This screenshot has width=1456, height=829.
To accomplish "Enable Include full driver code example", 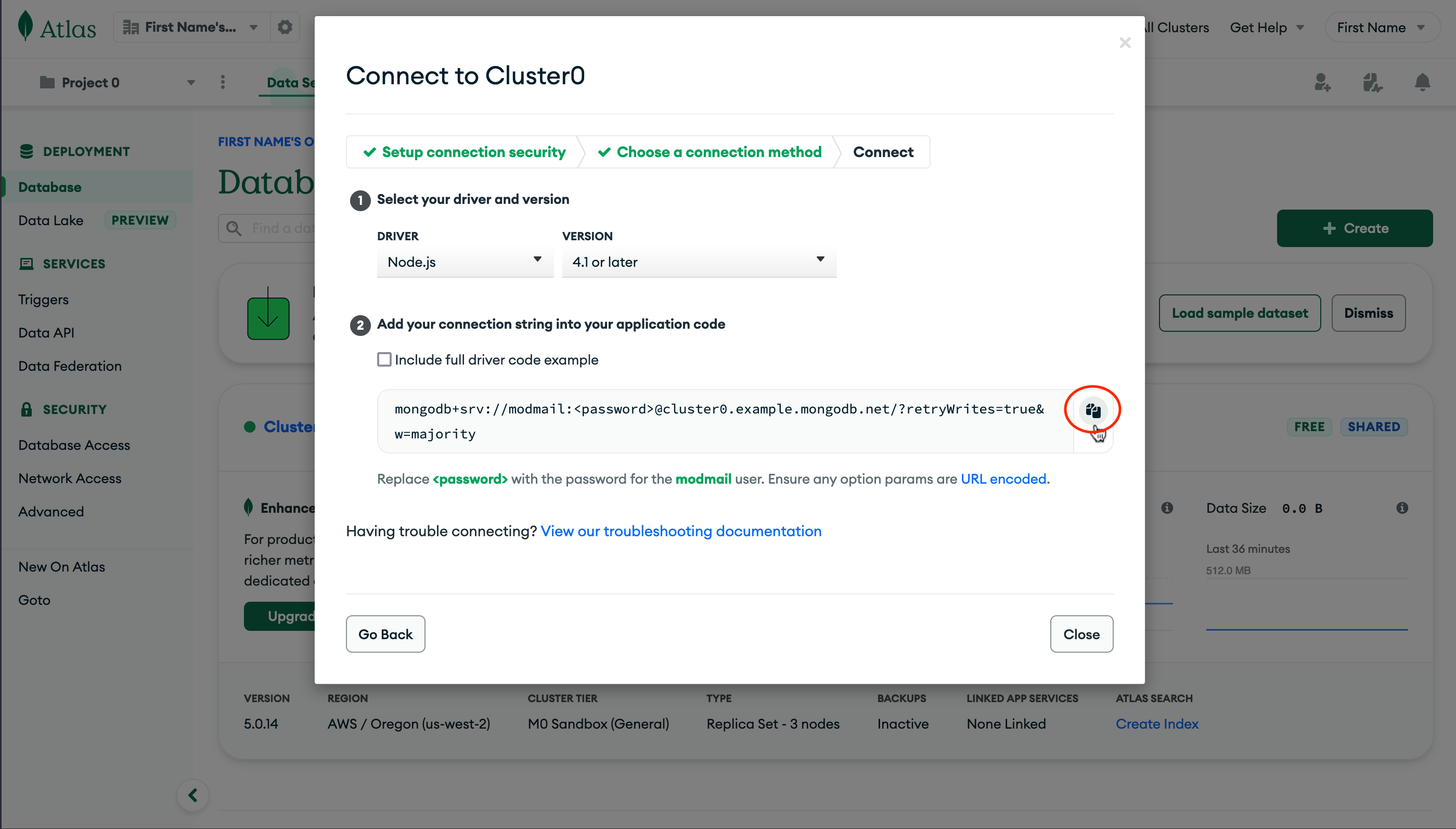I will (384, 360).
